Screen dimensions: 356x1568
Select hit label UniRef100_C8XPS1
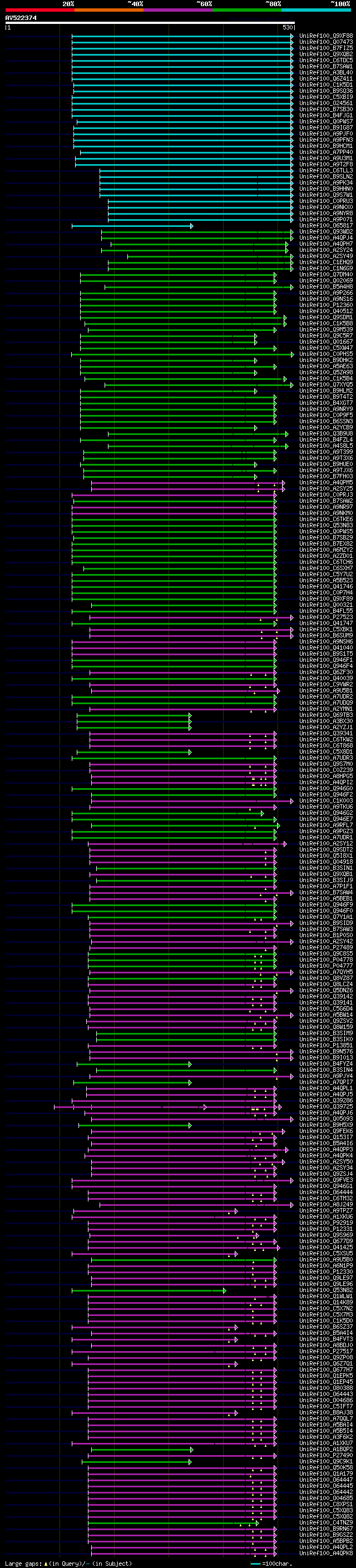click(x=326, y=1505)
